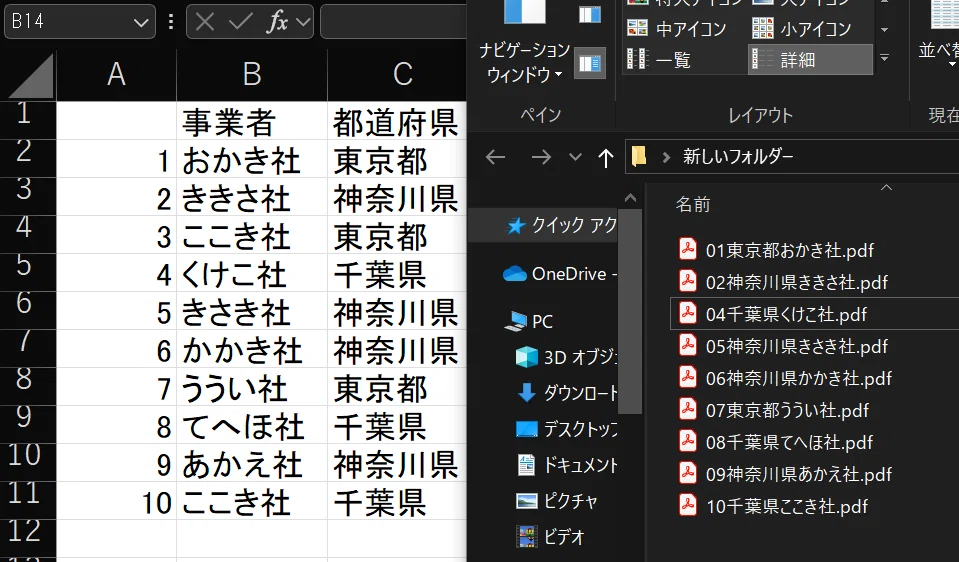Image resolution: width=959 pixels, height=562 pixels.
Task: Choose 詳細 details layout
Action: (810, 59)
